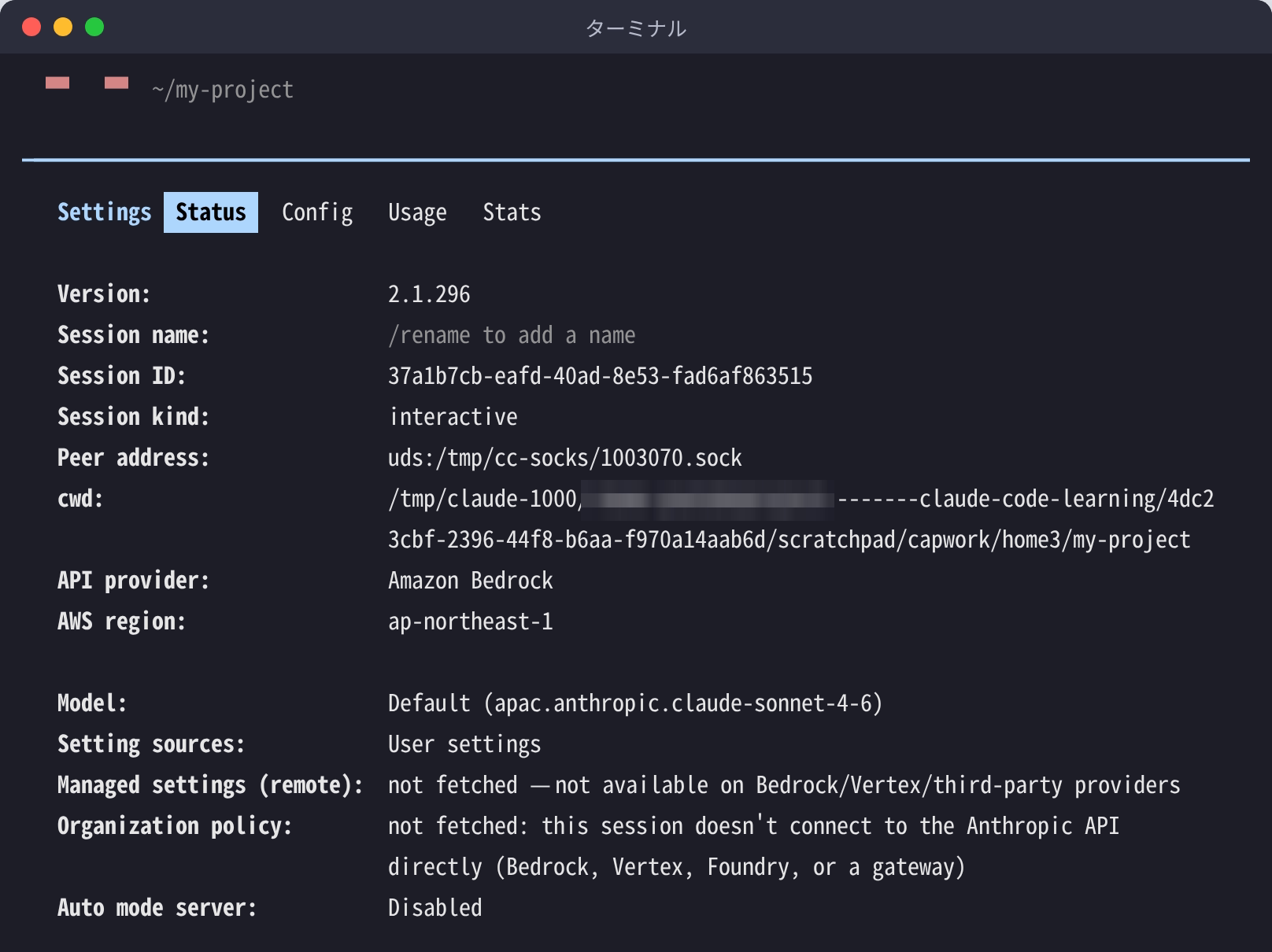
Task: Click the peer address uds:/tmp/cc-socks/1003070.sock
Action: point(564,458)
